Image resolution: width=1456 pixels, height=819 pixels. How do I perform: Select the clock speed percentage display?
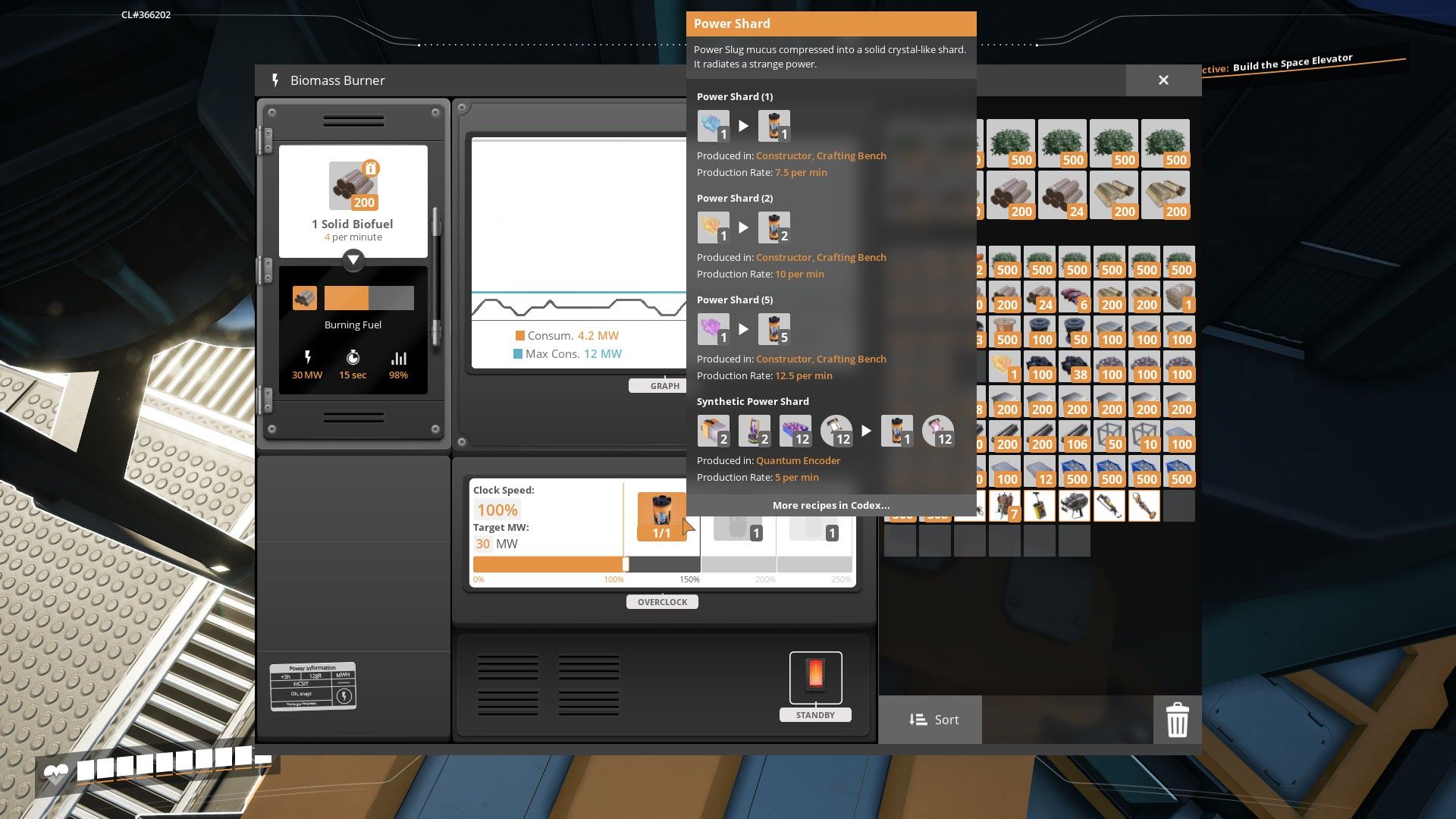(497, 510)
